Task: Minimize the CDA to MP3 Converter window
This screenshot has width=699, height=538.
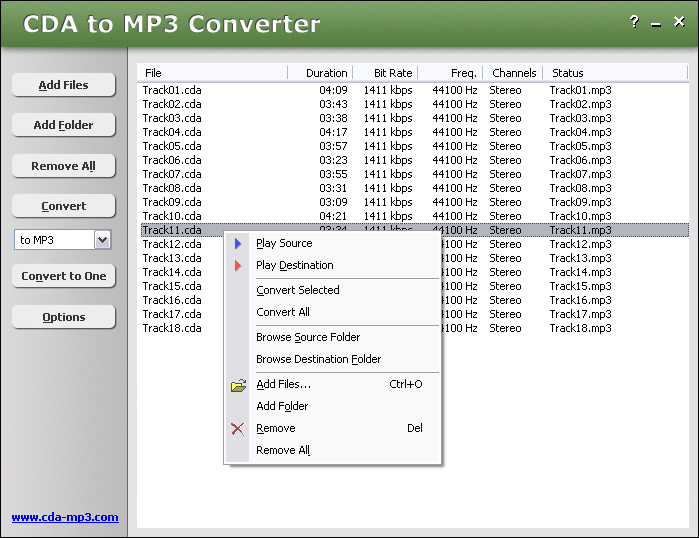Action: click(x=656, y=25)
